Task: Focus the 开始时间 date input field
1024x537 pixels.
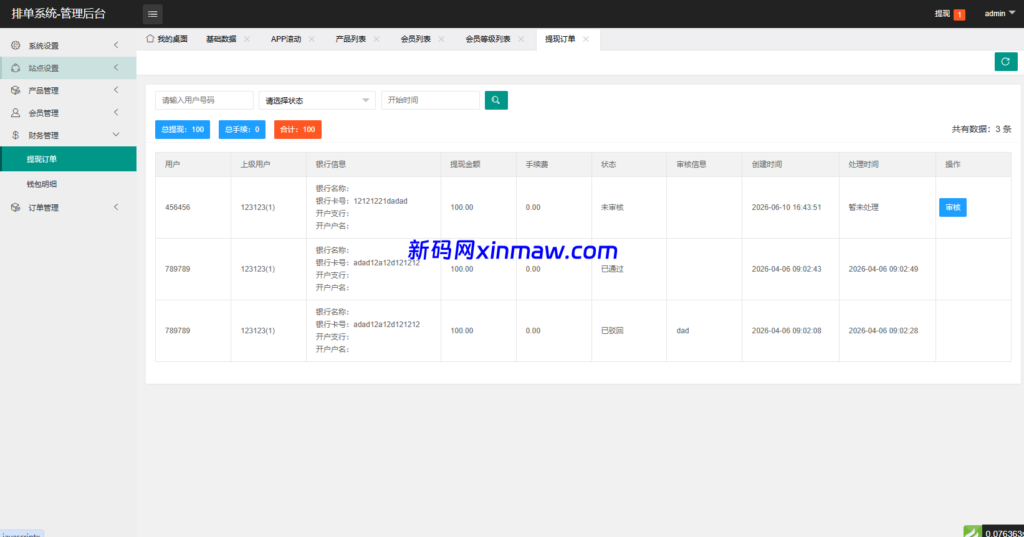Action: coord(430,100)
